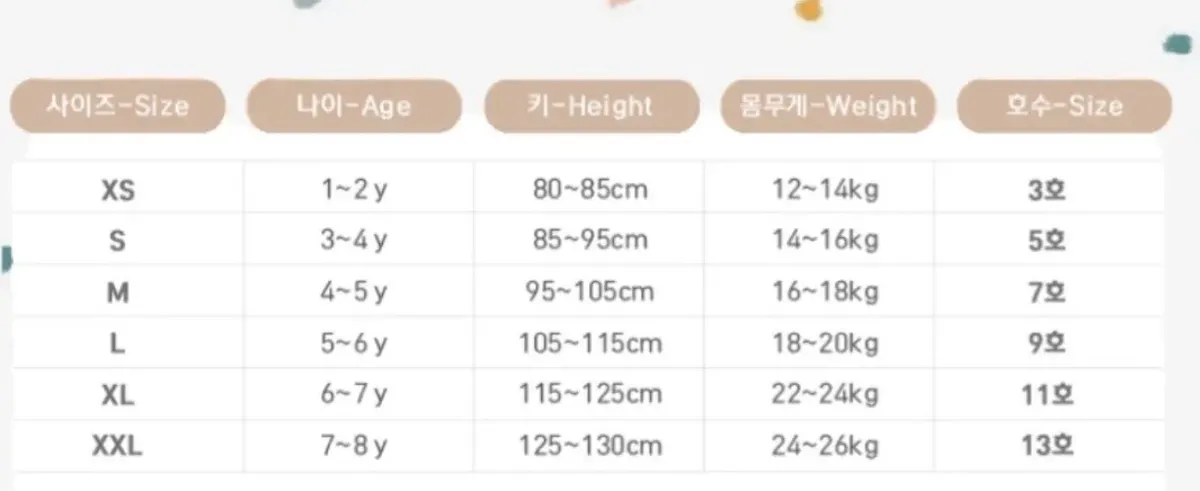This screenshot has width=1200, height=491.
Task: Click the S size row label
Action: (118, 240)
